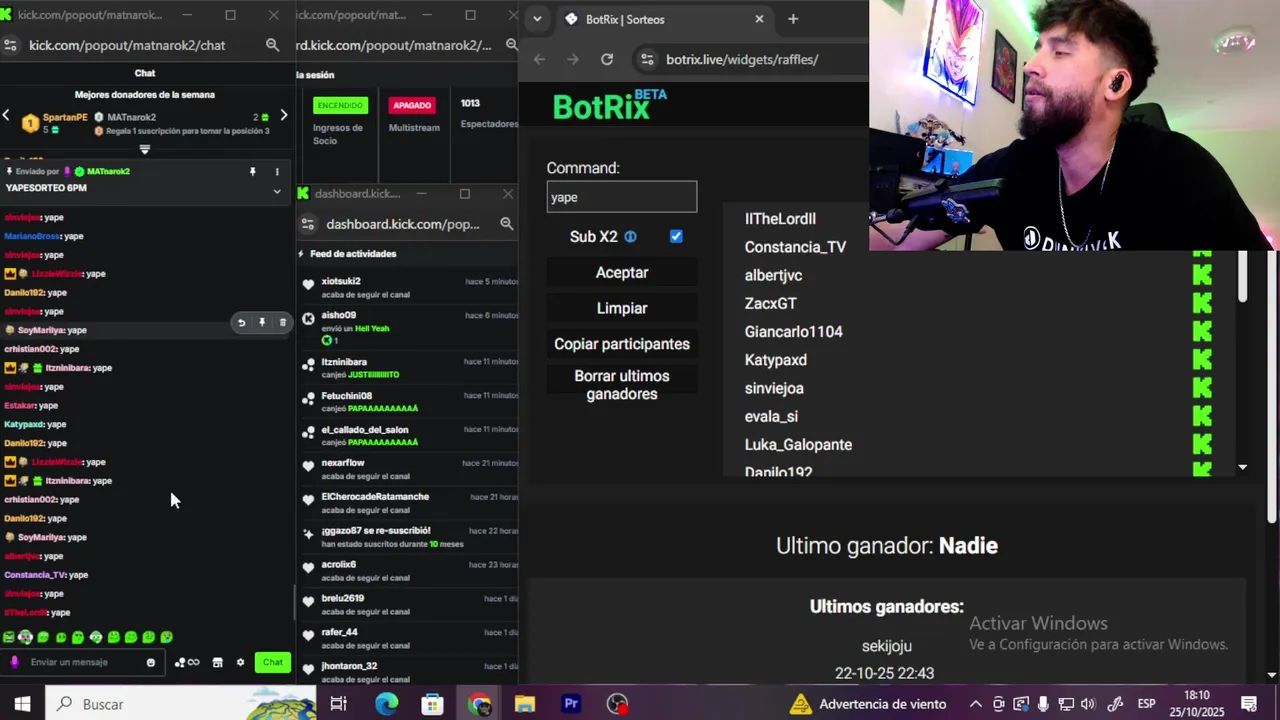Collapse the weekly donors leaderboard handle

[x=145, y=150]
